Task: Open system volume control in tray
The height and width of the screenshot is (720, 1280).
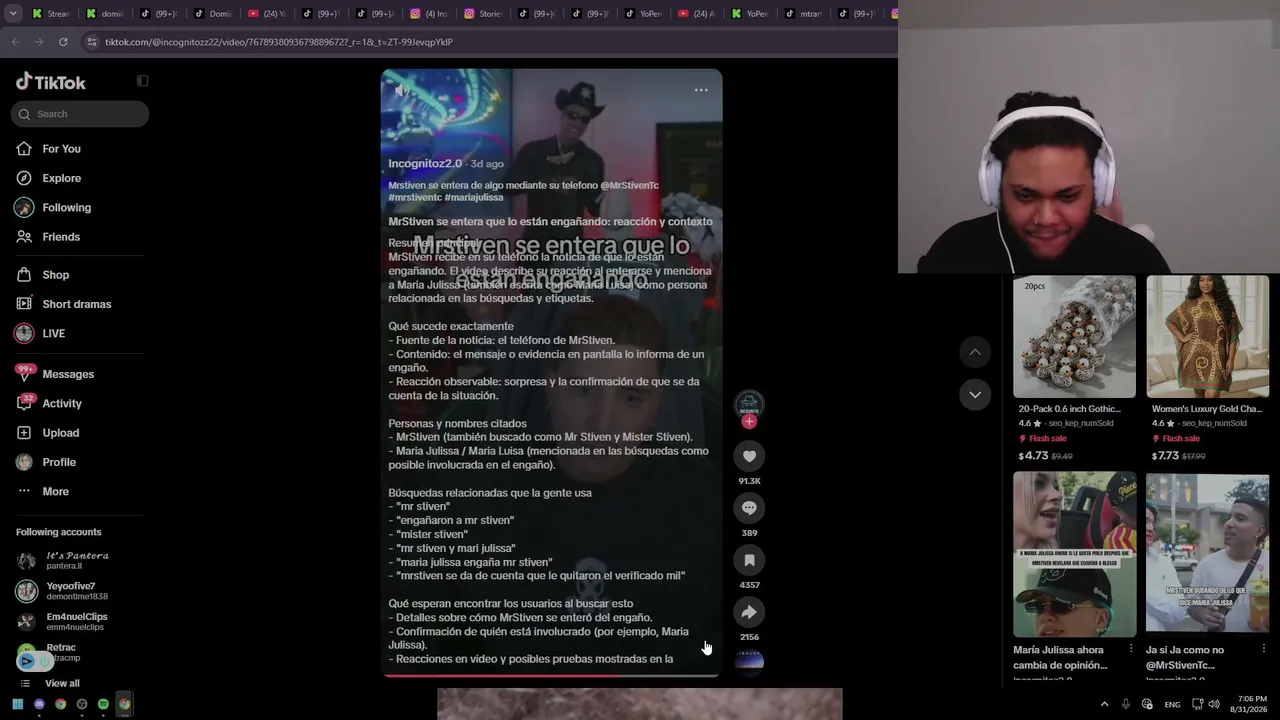Action: (x=1214, y=704)
